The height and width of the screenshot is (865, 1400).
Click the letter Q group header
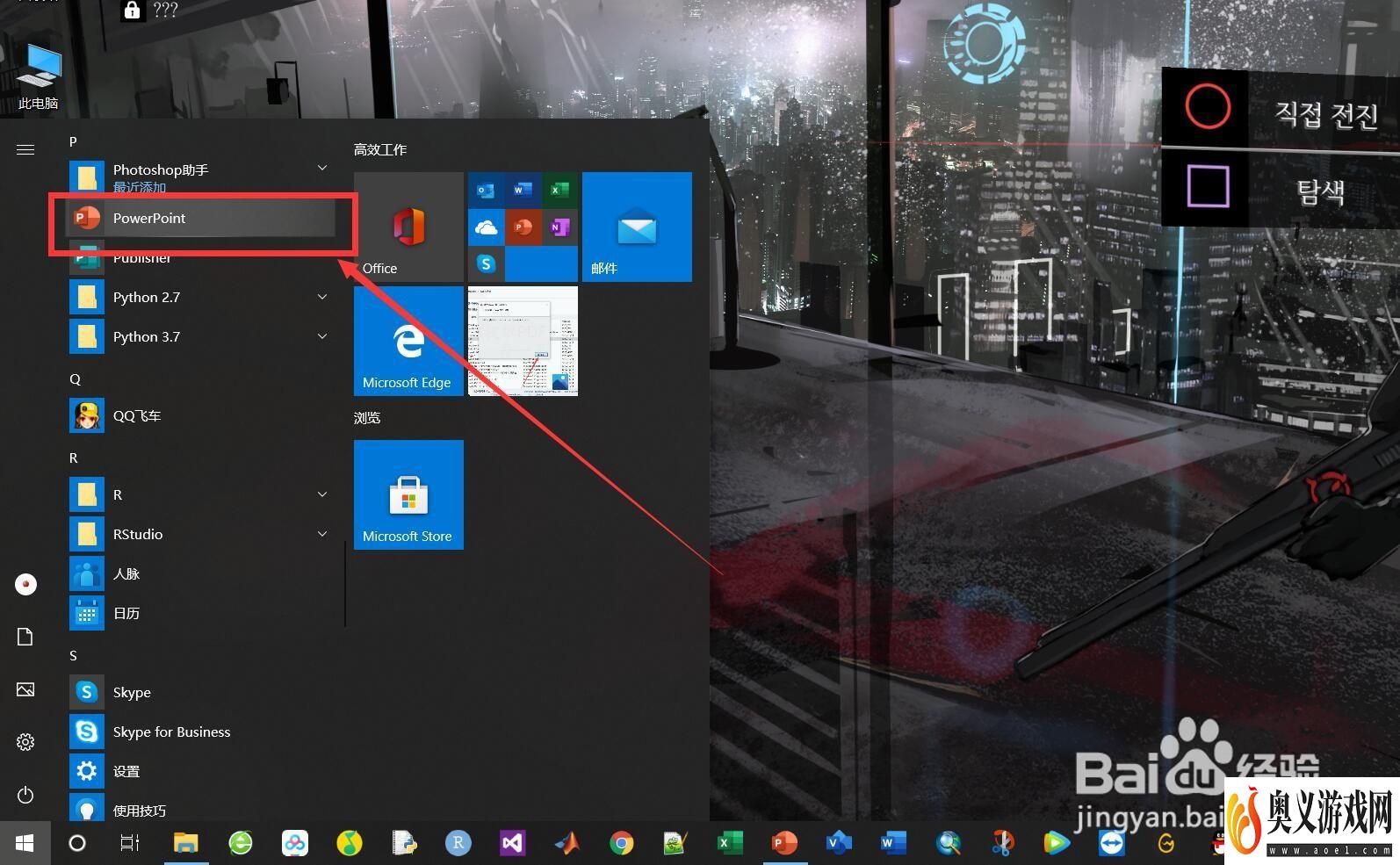(x=75, y=378)
